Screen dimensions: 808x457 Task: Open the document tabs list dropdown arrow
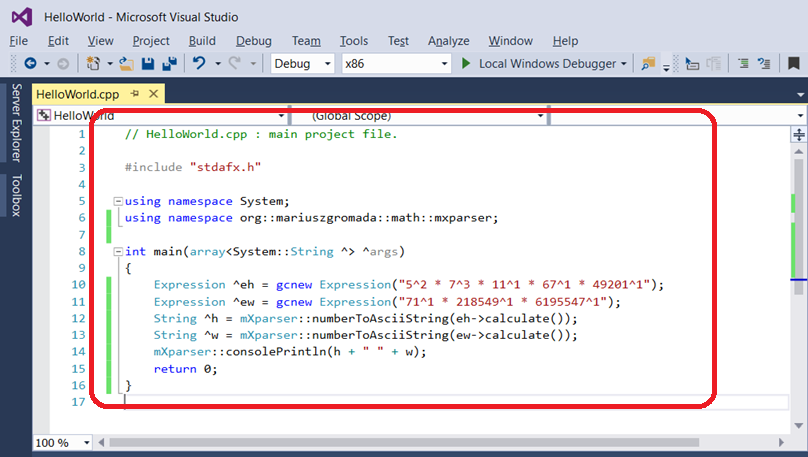pyautogui.click(x=800, y=95)
